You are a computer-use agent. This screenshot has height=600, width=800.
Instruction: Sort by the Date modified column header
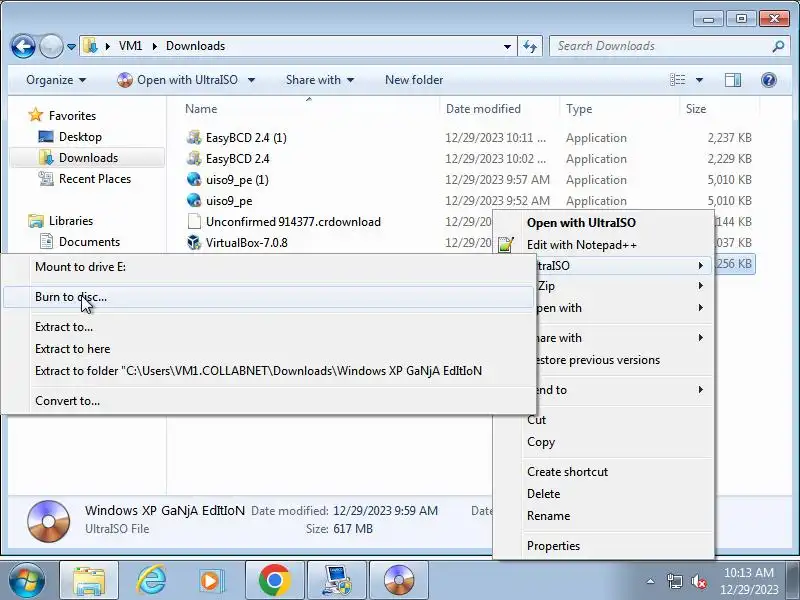tap(483, 109)
